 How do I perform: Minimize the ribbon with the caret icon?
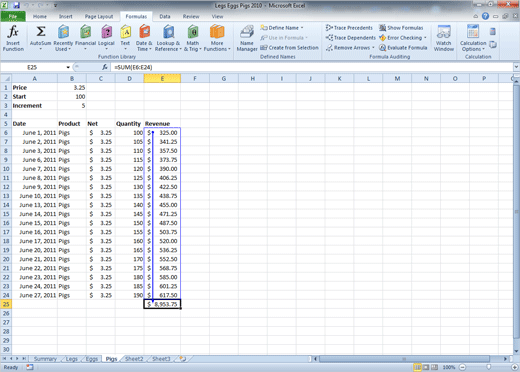pos(476,16)
